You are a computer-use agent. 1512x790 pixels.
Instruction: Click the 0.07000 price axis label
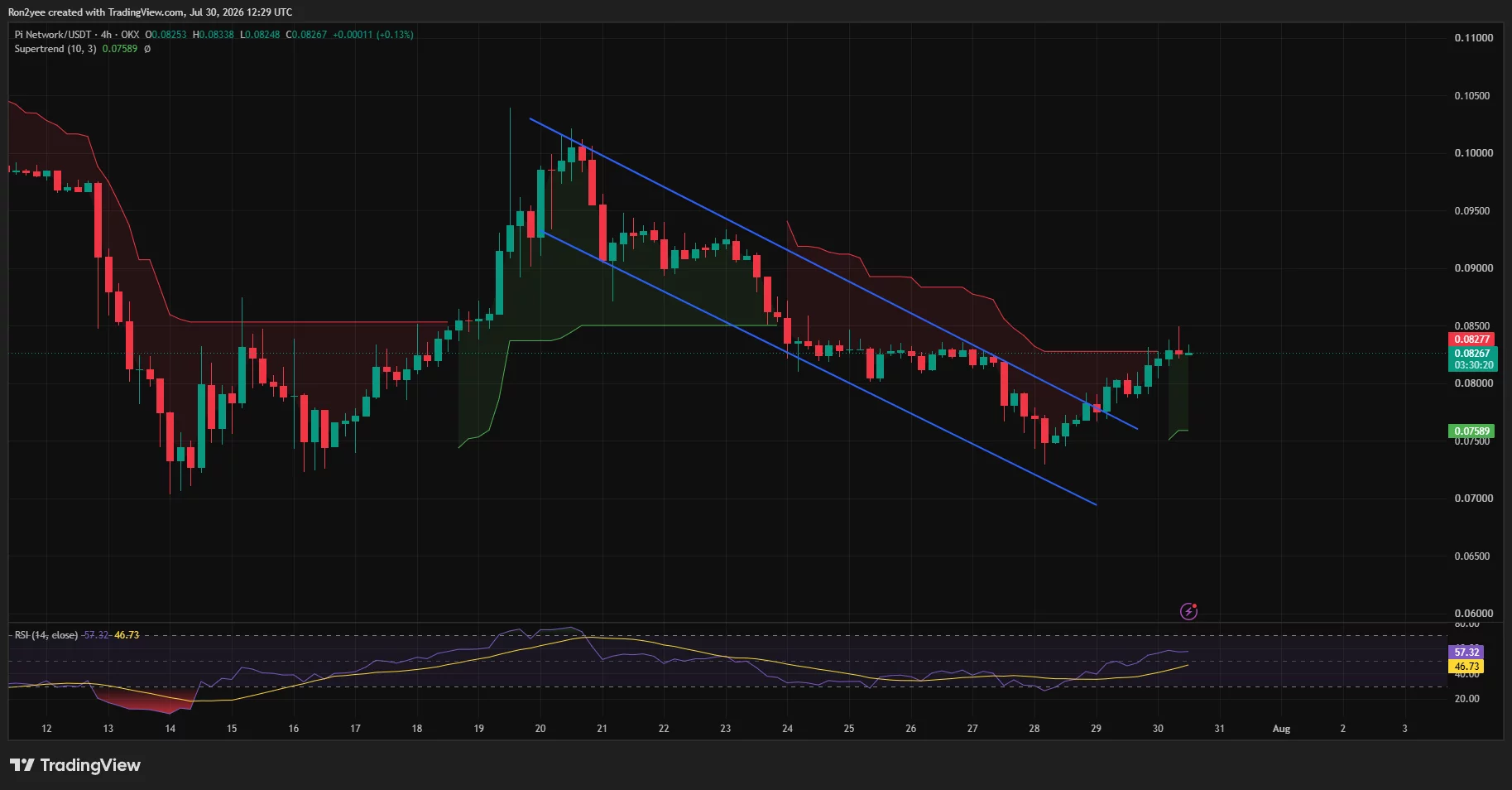(1474, 499)
